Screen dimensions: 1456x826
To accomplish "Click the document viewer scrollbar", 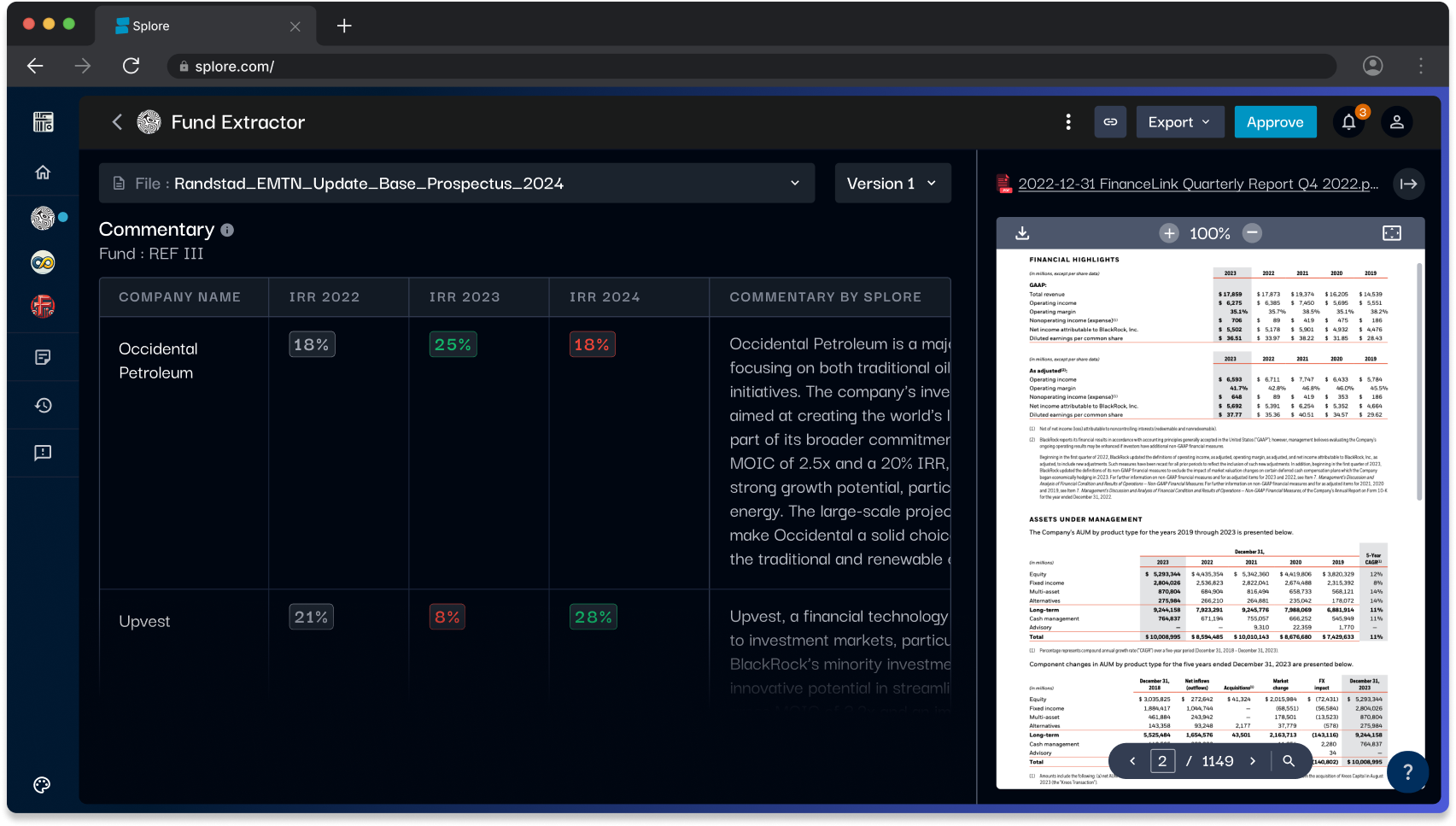I will tap(1419, 380).
